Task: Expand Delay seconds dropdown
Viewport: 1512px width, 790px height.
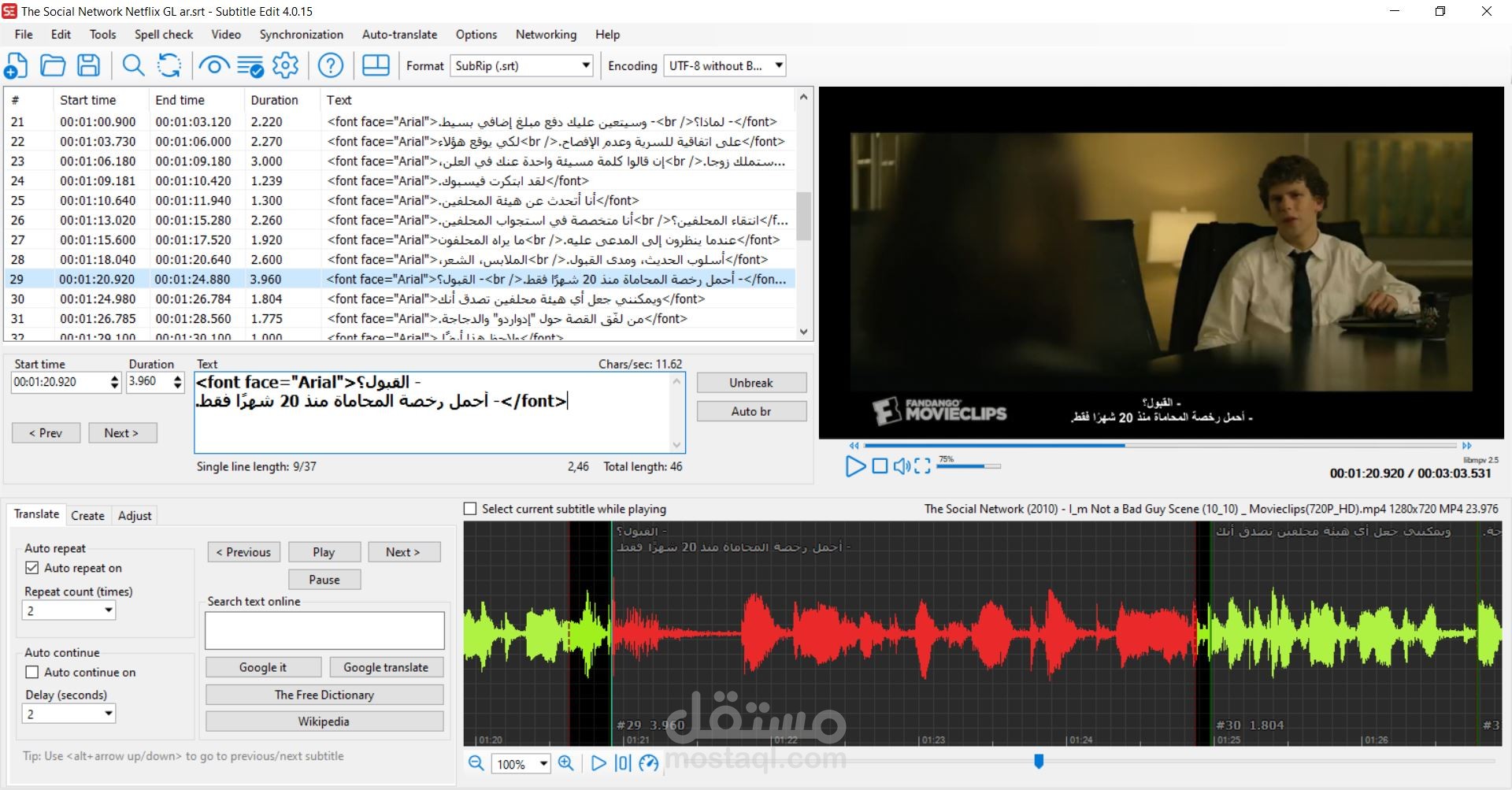Action: tap(69, 714)
